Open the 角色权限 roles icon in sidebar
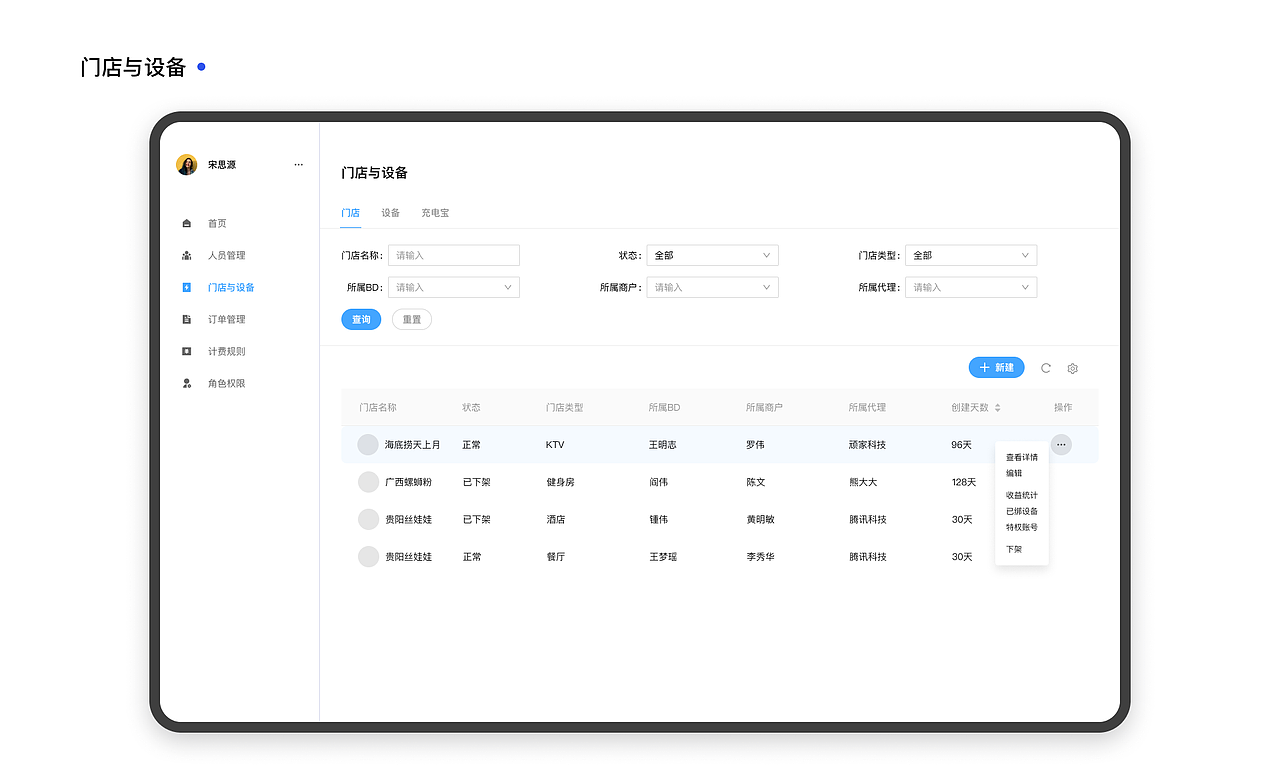 186,382
